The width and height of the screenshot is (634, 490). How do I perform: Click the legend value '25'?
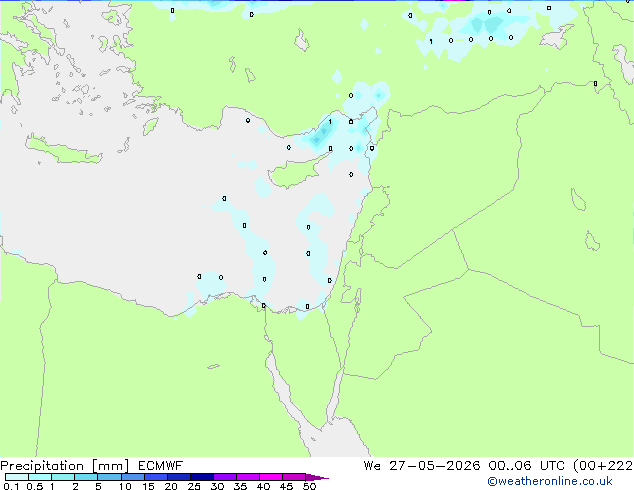coord(194,486)
